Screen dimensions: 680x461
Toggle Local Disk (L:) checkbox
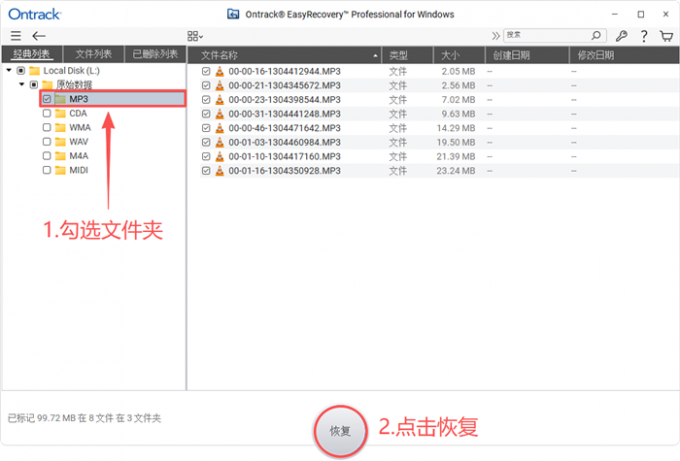tap(21, 70)
